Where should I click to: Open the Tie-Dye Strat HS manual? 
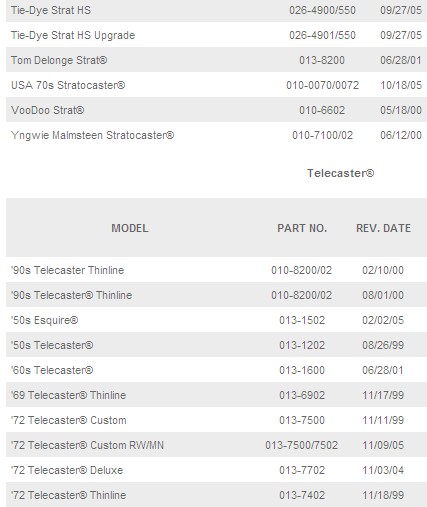51,10
